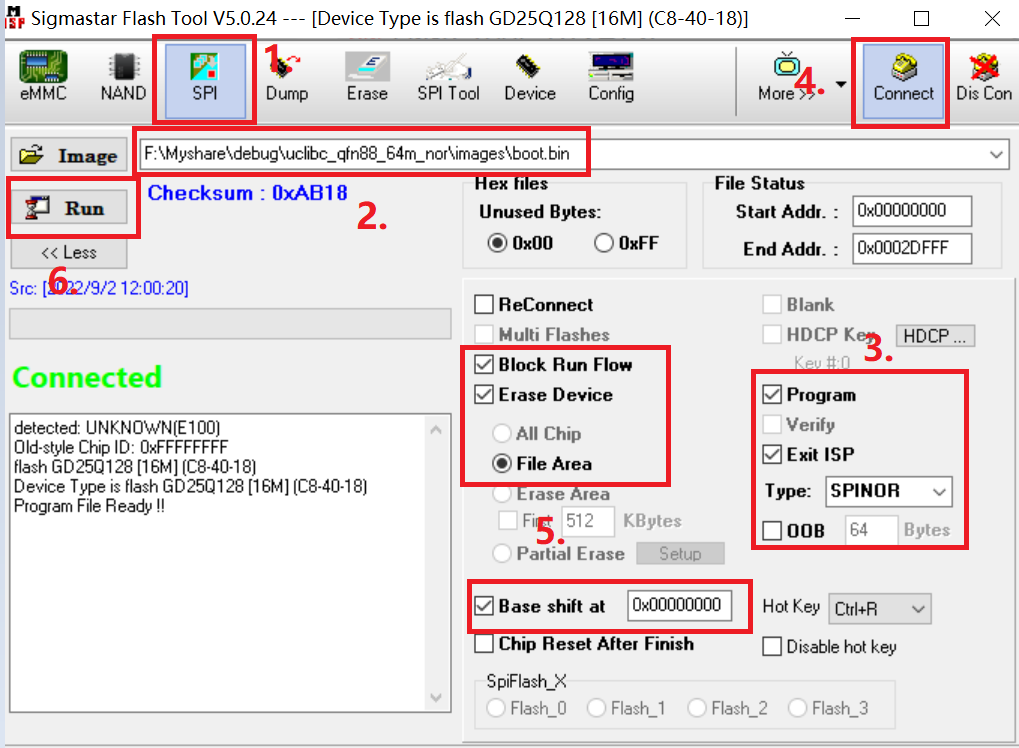The image size is (1019, 748).
Task: Click the green 'Connected' status text
Action: point(87,377)
